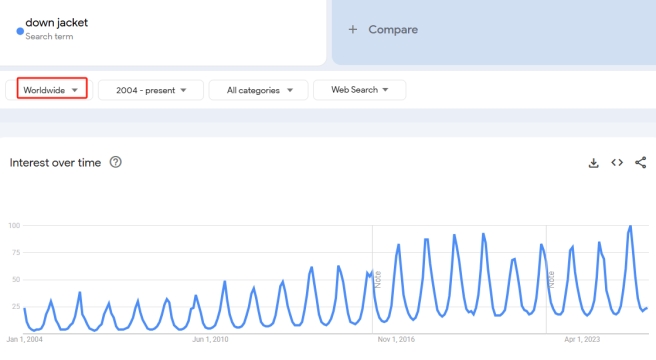Click the highest peak on the chart
656x360 pixels.
[630, 226]
